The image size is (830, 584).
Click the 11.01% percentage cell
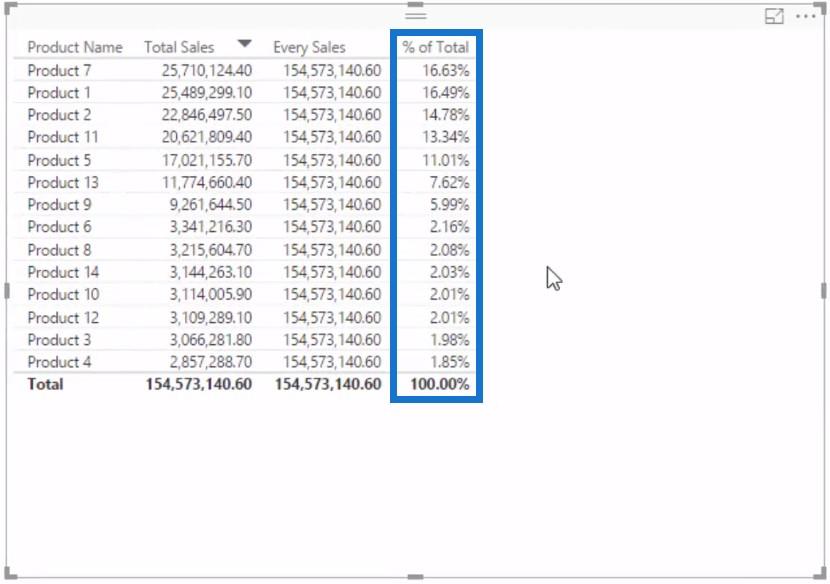pyautogui.click(x=445, y=160)
